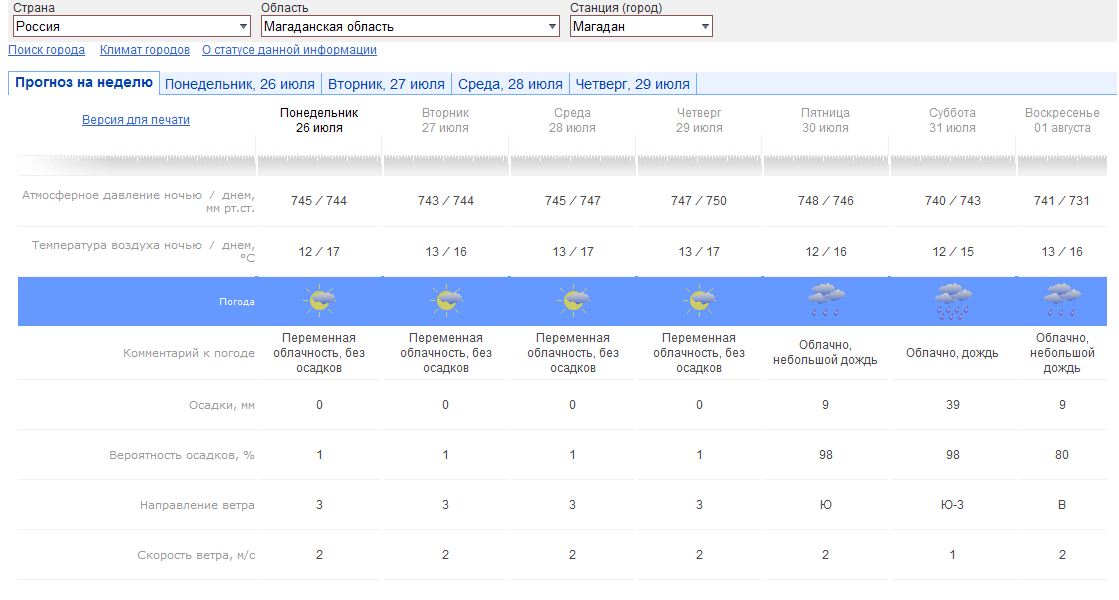1119x600 pixels.
Task: Select the Прогноз на неделю tab
Action: [x=84, y=83]
